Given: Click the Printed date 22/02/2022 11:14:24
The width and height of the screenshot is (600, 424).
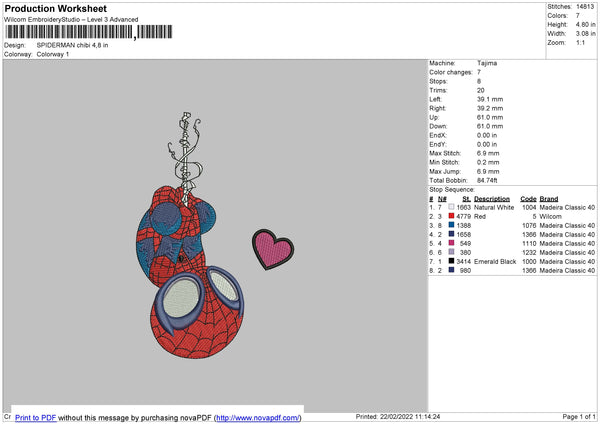Looking at the screenshot, I should click(410, 416).
